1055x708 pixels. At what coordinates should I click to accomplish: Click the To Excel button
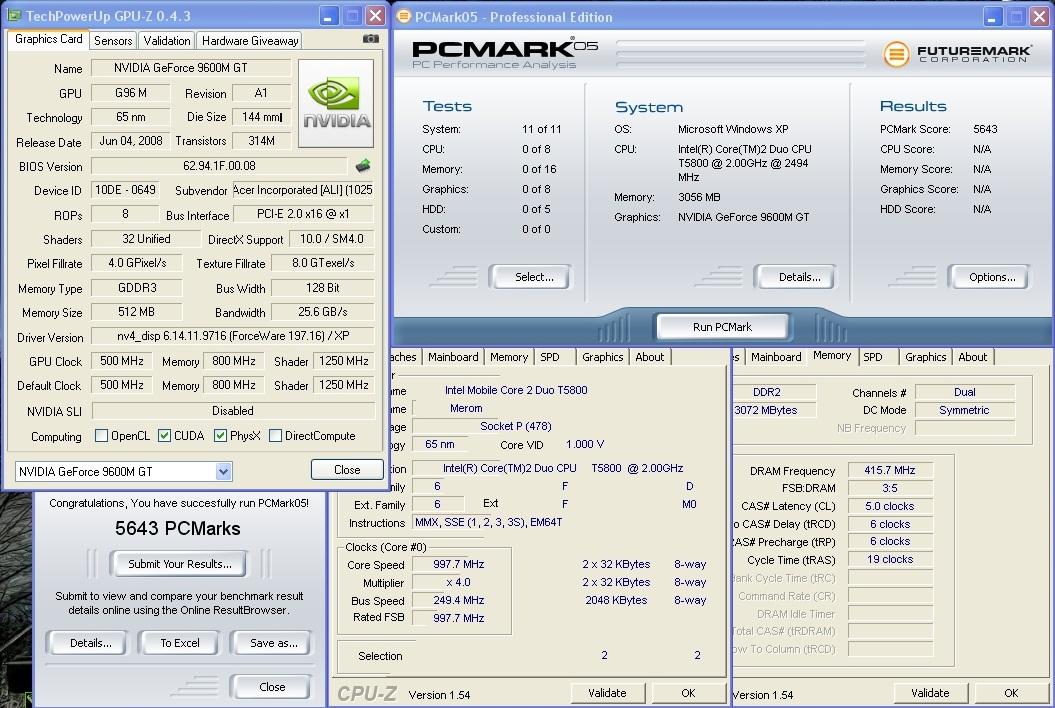(x=180, y=643)
